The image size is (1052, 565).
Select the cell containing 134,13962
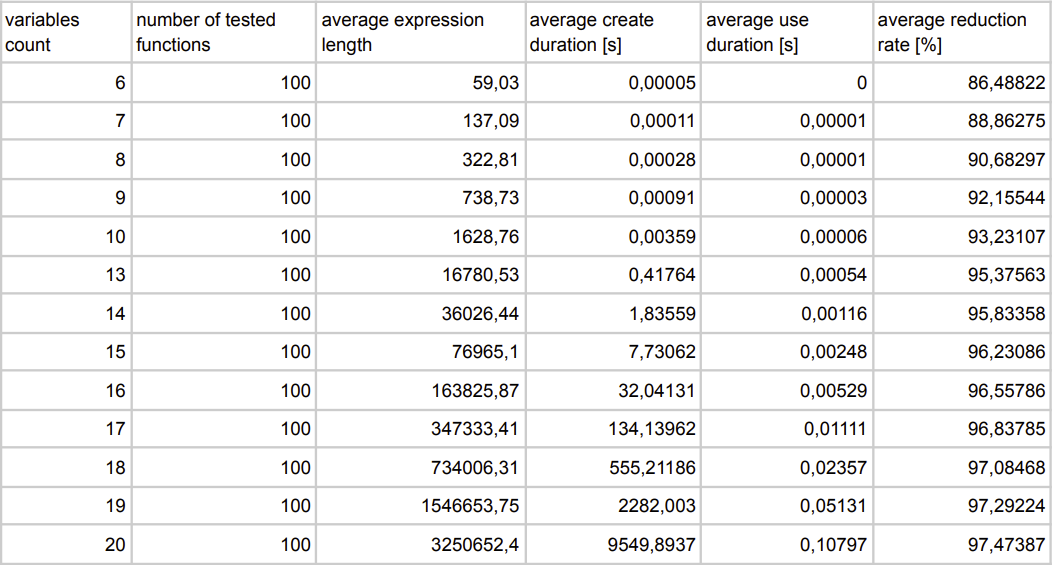point(612,429)
